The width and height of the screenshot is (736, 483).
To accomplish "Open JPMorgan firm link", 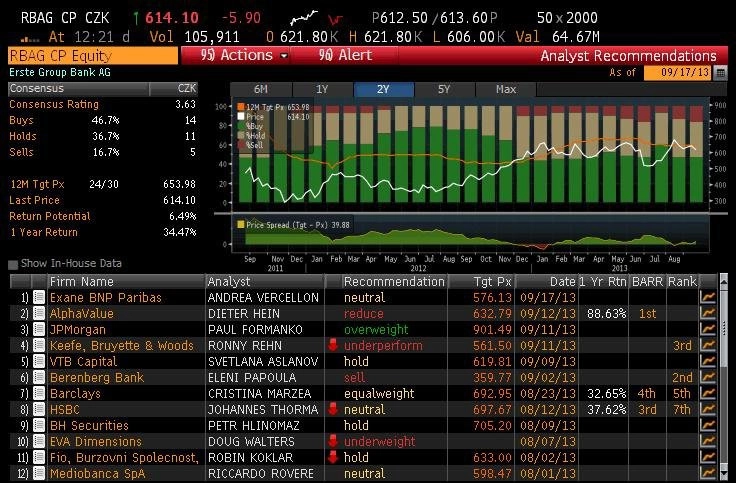I will pyautogui.click(x=77, y=330).
